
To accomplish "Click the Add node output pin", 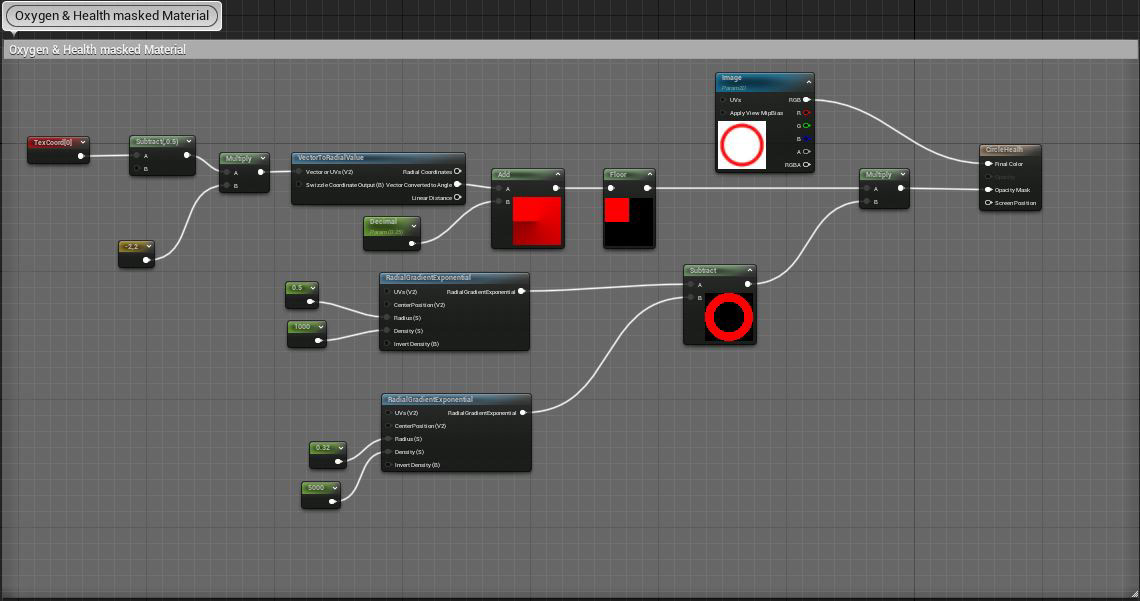I will (556, 188).
